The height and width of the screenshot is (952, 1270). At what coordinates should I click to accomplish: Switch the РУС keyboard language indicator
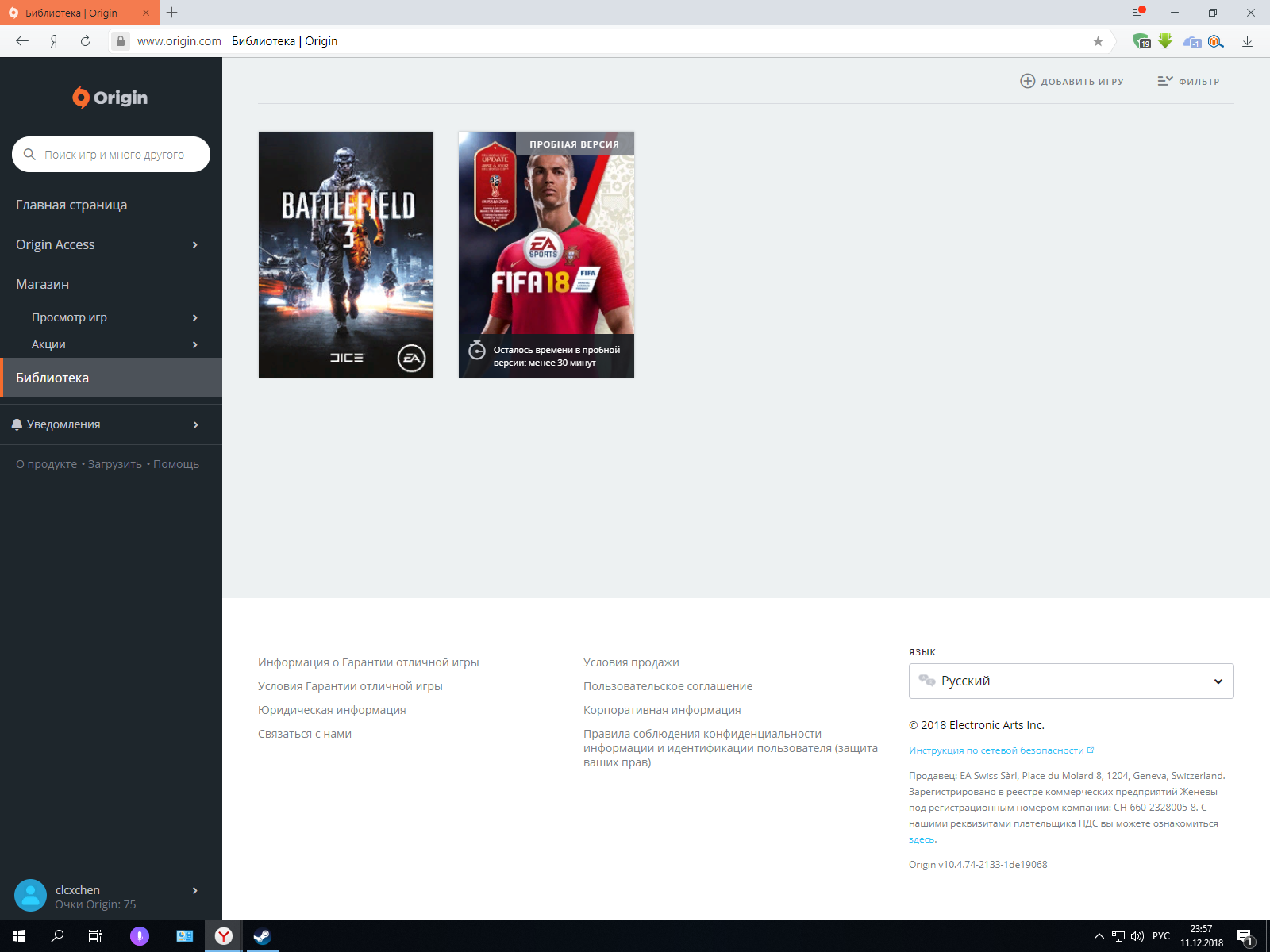point(1161,936)
